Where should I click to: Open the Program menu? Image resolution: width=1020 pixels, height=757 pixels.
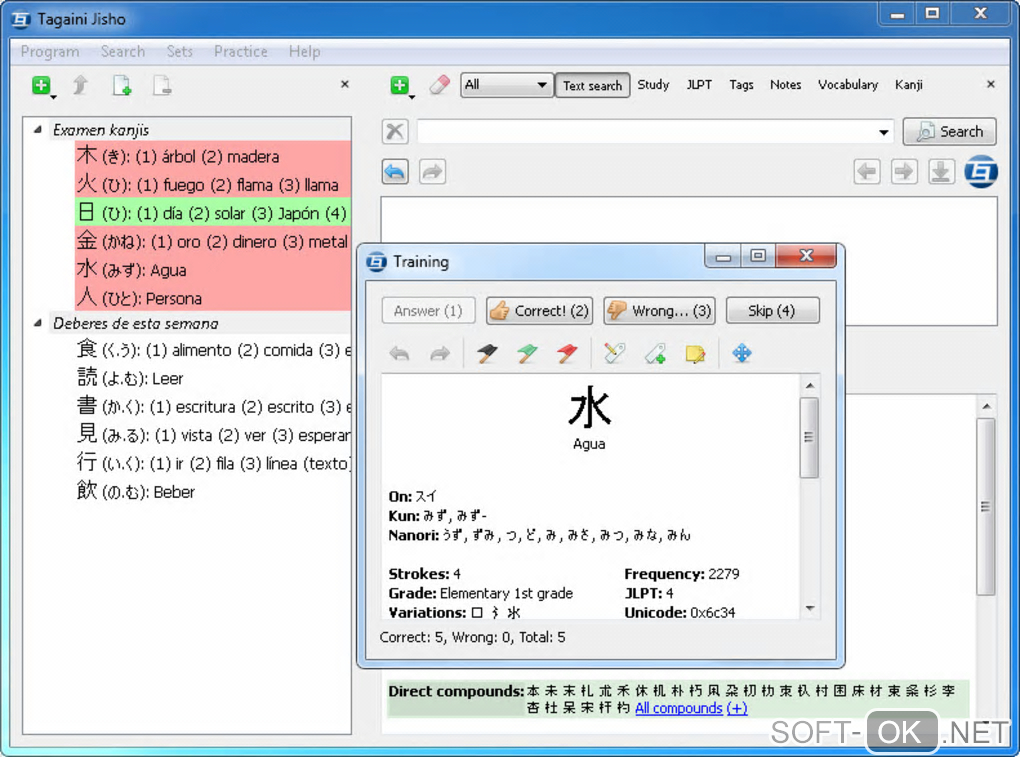(50, 51)
